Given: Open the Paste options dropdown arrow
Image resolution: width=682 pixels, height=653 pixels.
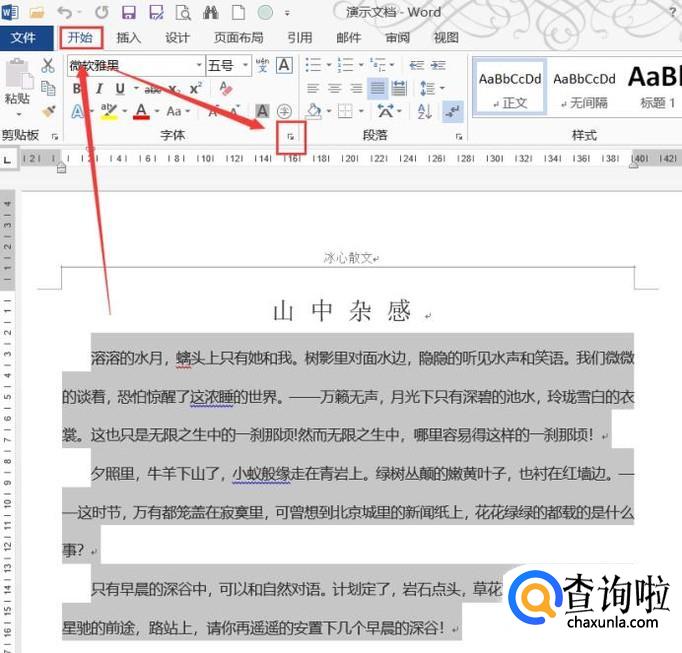Looking at the screenshot, I should [19, 114].
